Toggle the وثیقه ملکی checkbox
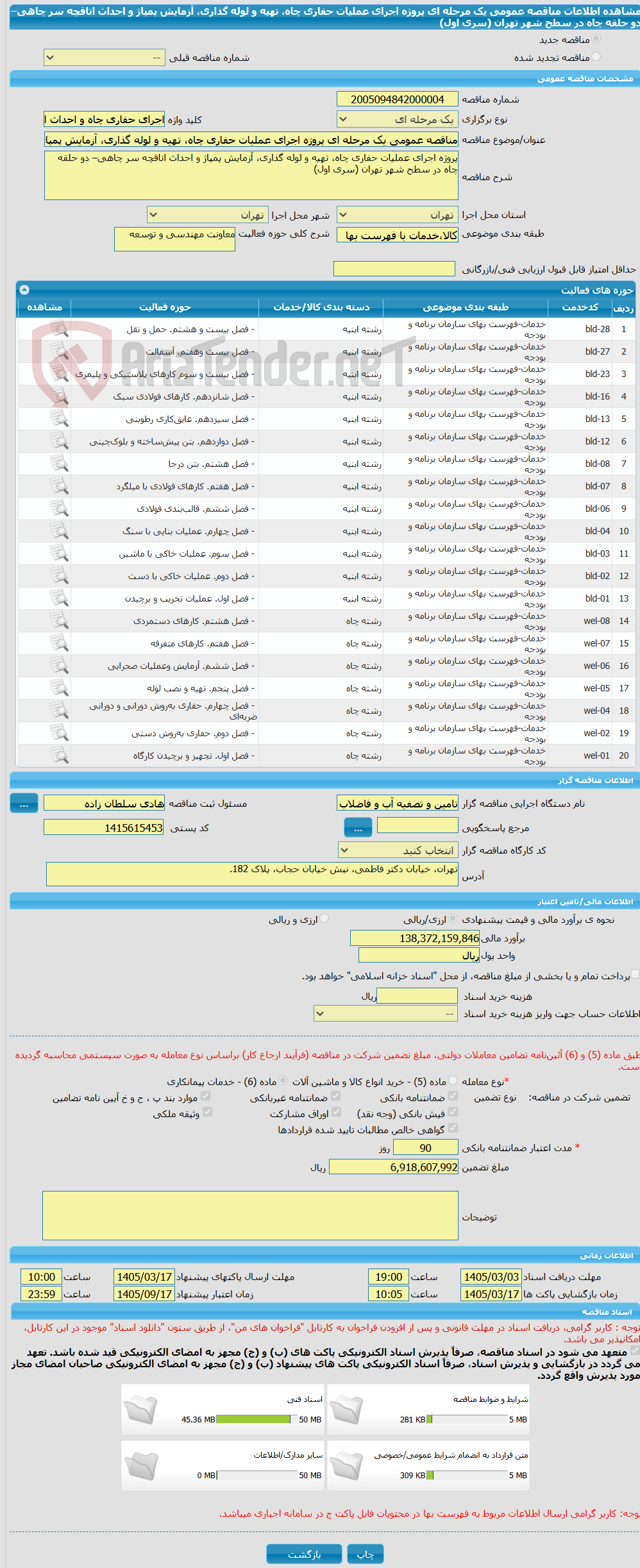 coord(207,1113)
